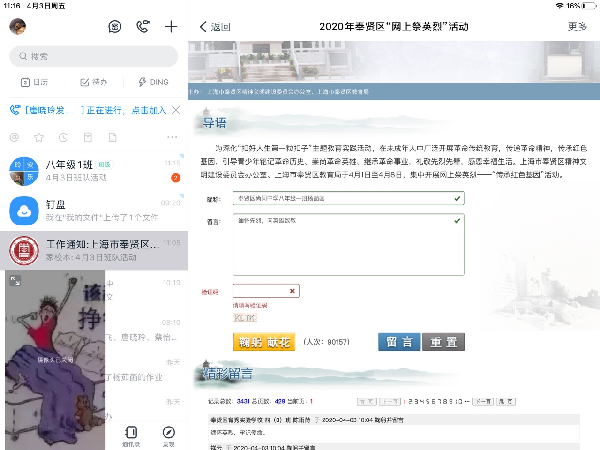
Task: Go to page 2 of messages
Action: click(410, 401)
